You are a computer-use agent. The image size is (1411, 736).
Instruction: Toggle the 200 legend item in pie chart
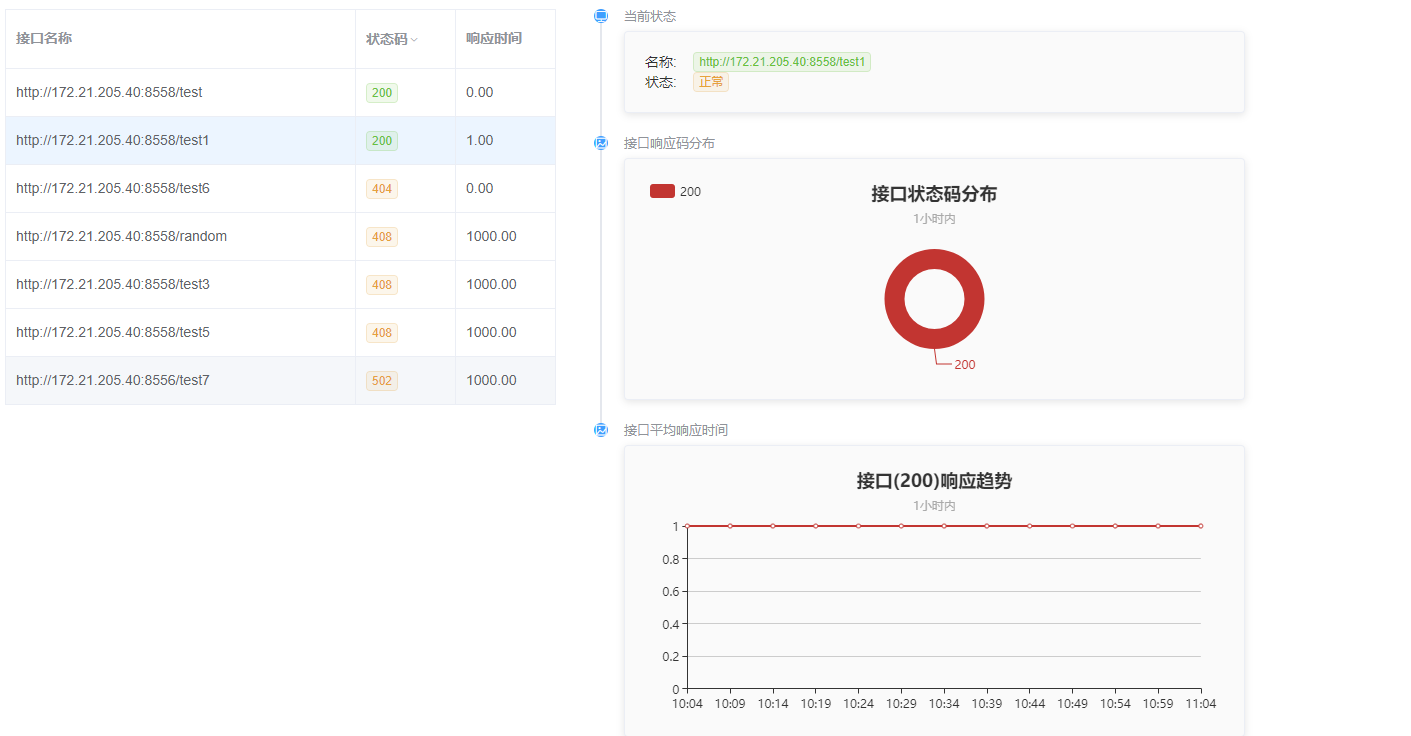676,191
